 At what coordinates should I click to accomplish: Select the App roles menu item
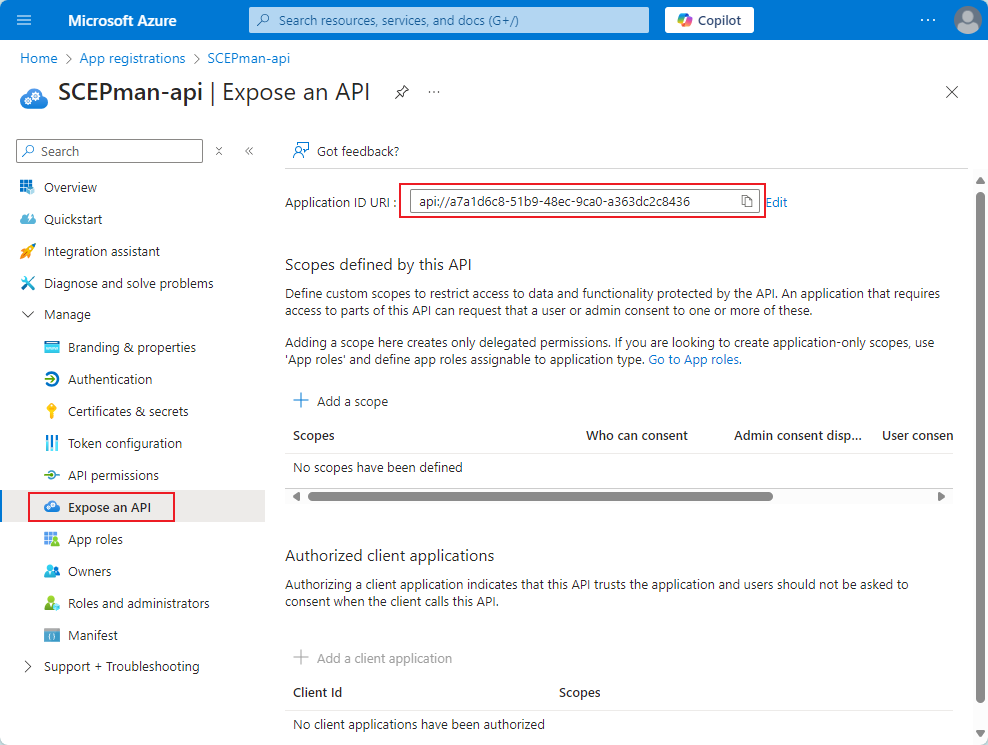tap(95, 539)
